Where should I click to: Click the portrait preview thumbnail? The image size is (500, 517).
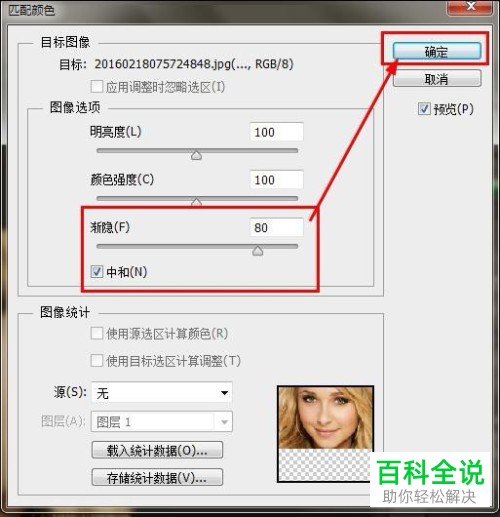(325, 433)
